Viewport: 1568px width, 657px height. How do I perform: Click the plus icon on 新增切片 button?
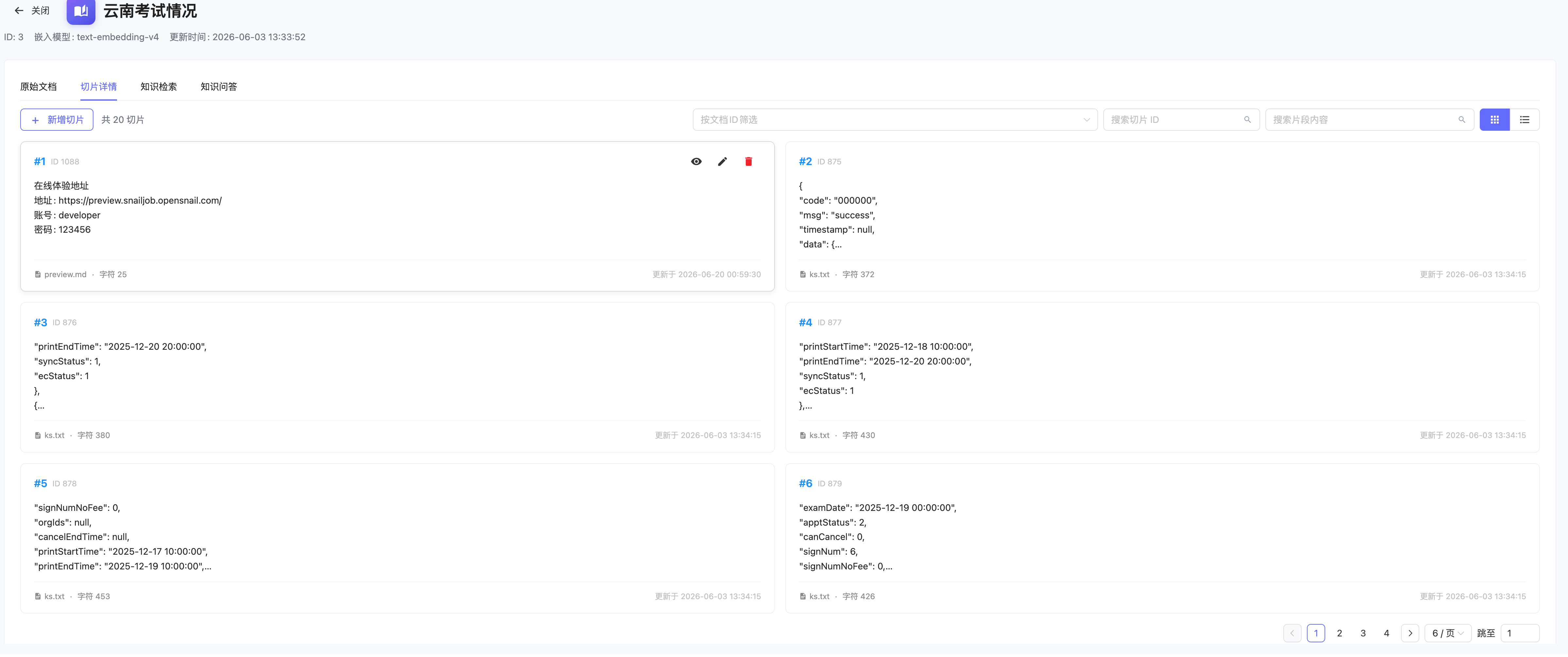pyautogui.click(x=35, y=120)
